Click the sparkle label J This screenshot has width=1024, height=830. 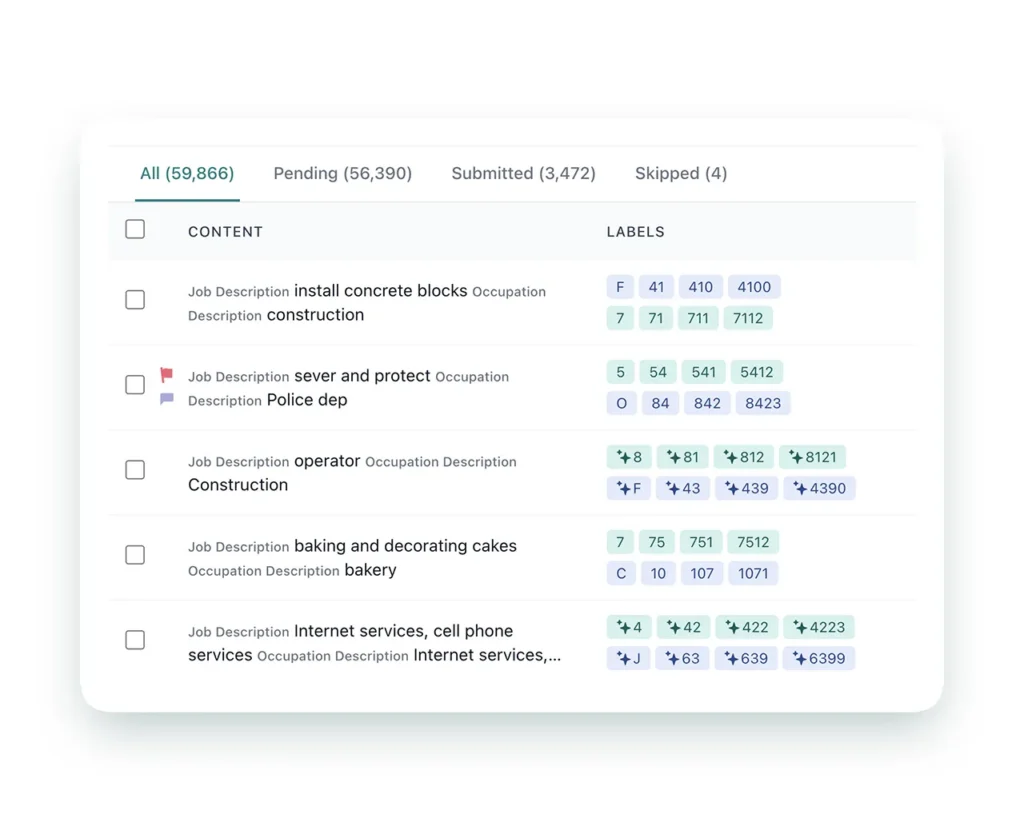[x=628, y=658]
